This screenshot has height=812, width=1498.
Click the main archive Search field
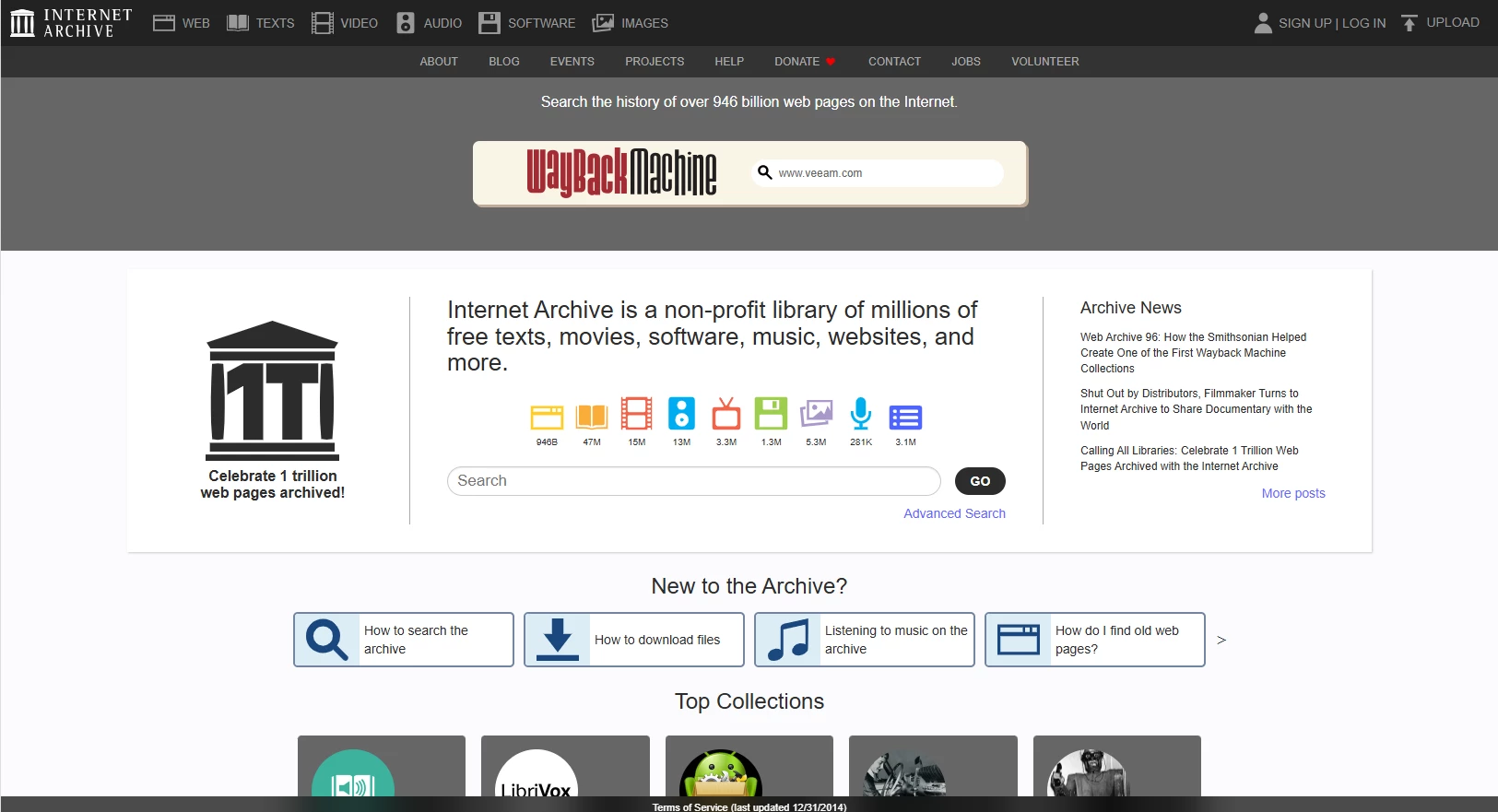coord(694,481)
